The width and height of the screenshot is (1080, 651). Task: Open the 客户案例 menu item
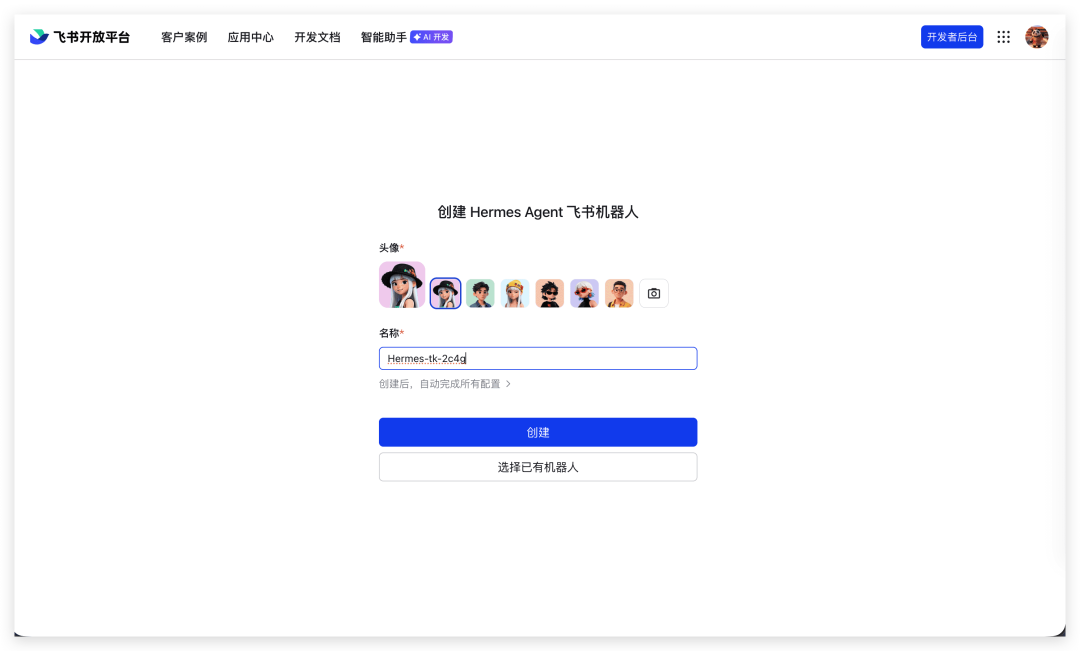pyautogui.click(x=184, y=37)
